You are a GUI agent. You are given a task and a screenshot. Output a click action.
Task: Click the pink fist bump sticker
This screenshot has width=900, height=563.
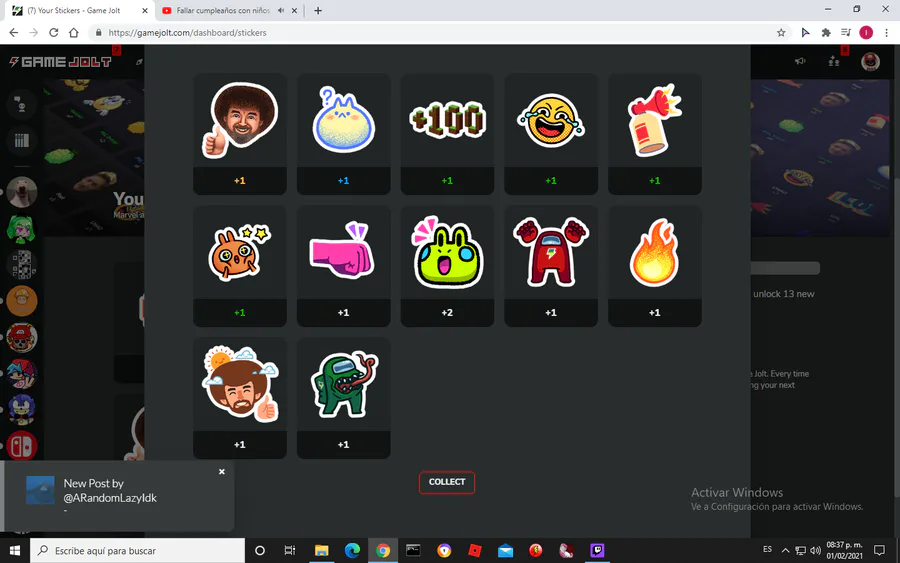pyautogui.click(x=343, y=253)
